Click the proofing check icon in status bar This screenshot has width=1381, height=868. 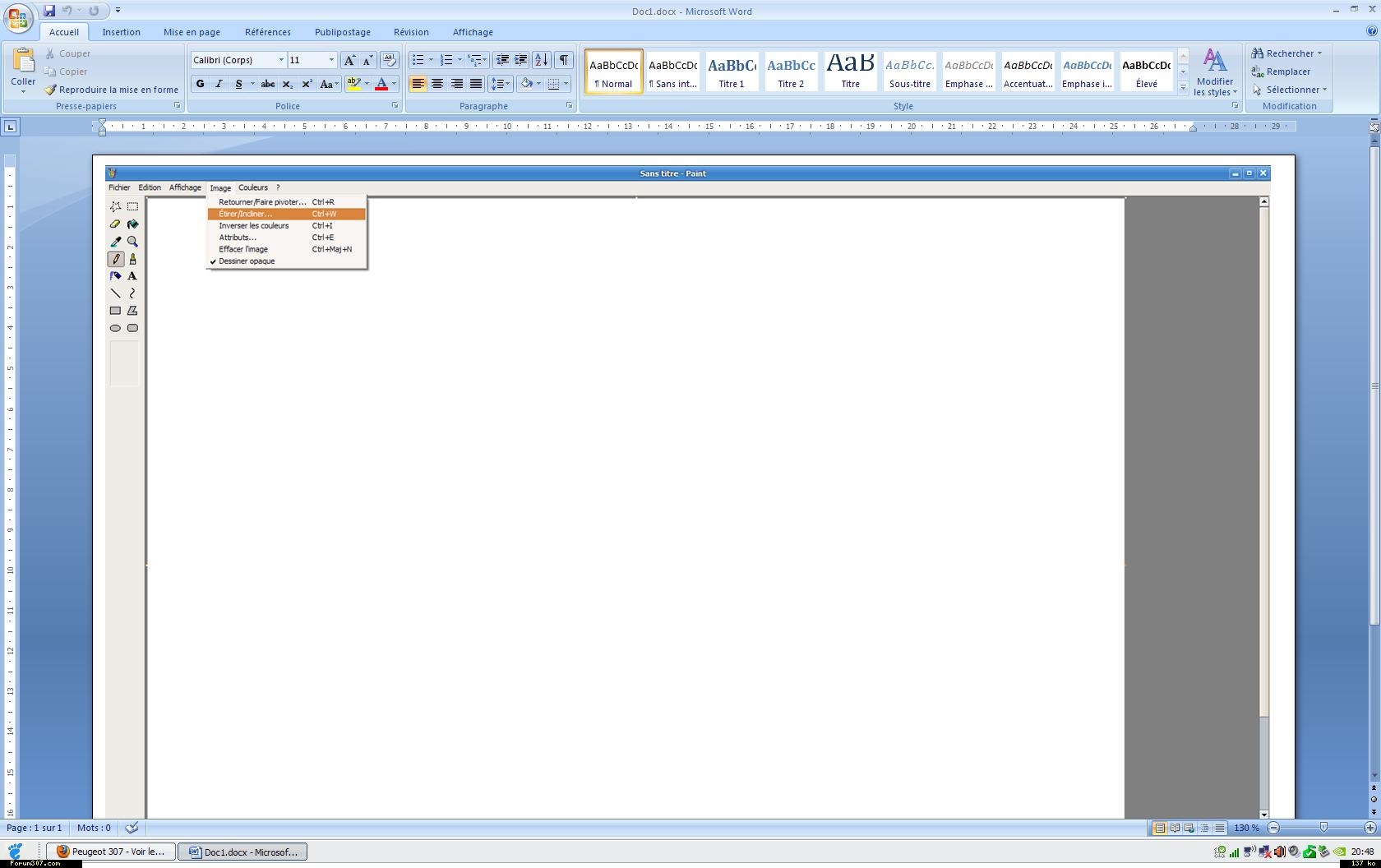point(132,828)
